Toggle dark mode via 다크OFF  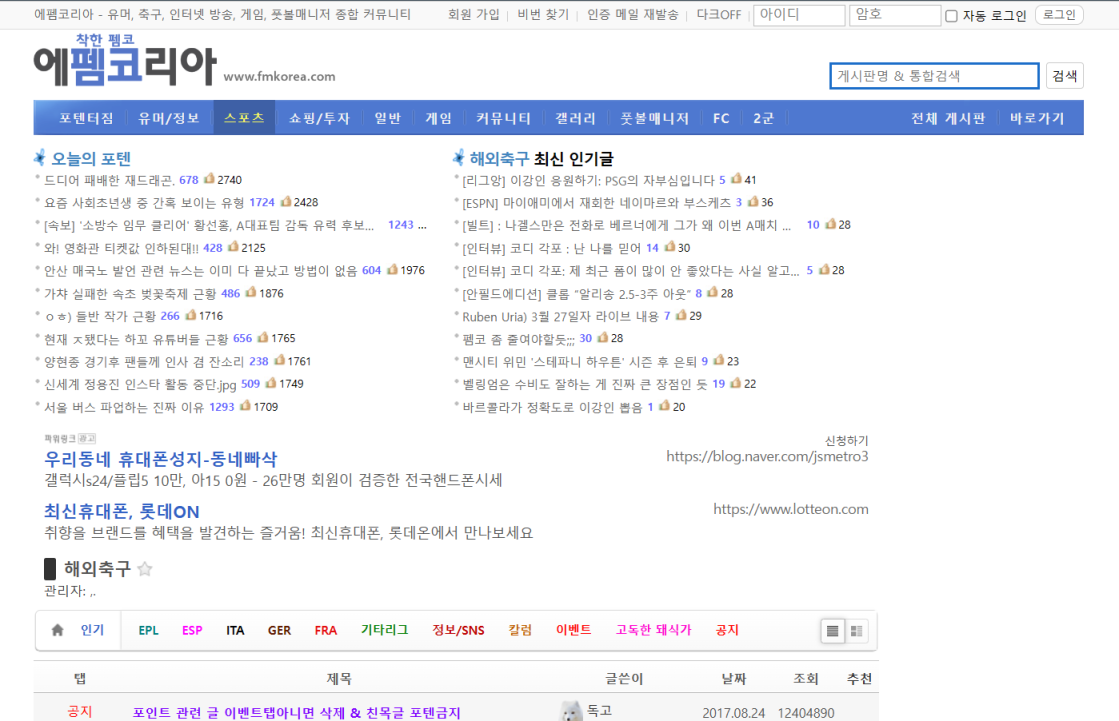coord(718,15)
